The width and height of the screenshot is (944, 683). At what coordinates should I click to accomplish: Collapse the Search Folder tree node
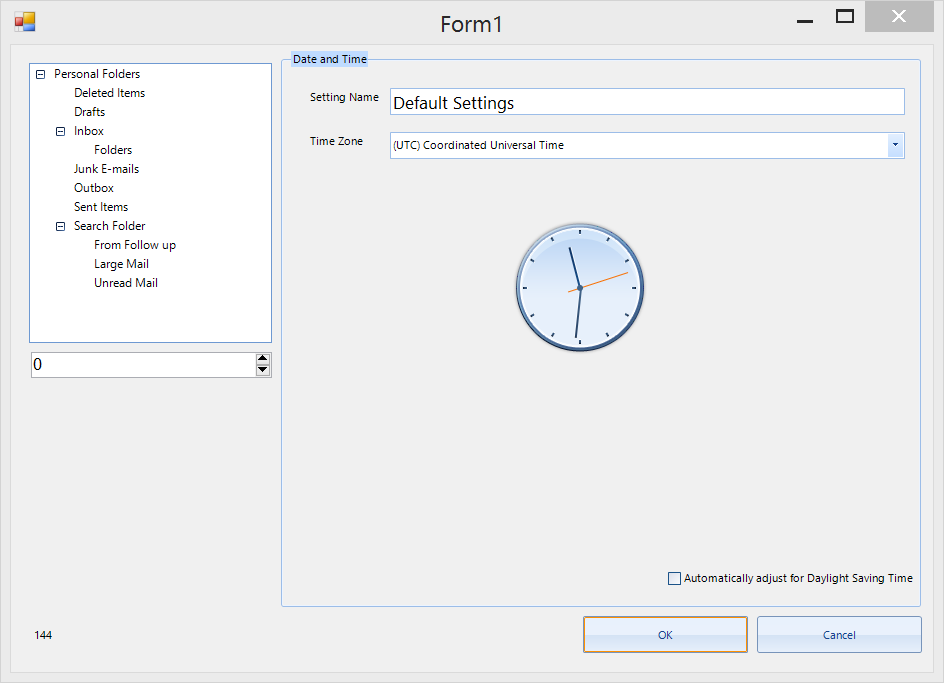click(60, 226)
